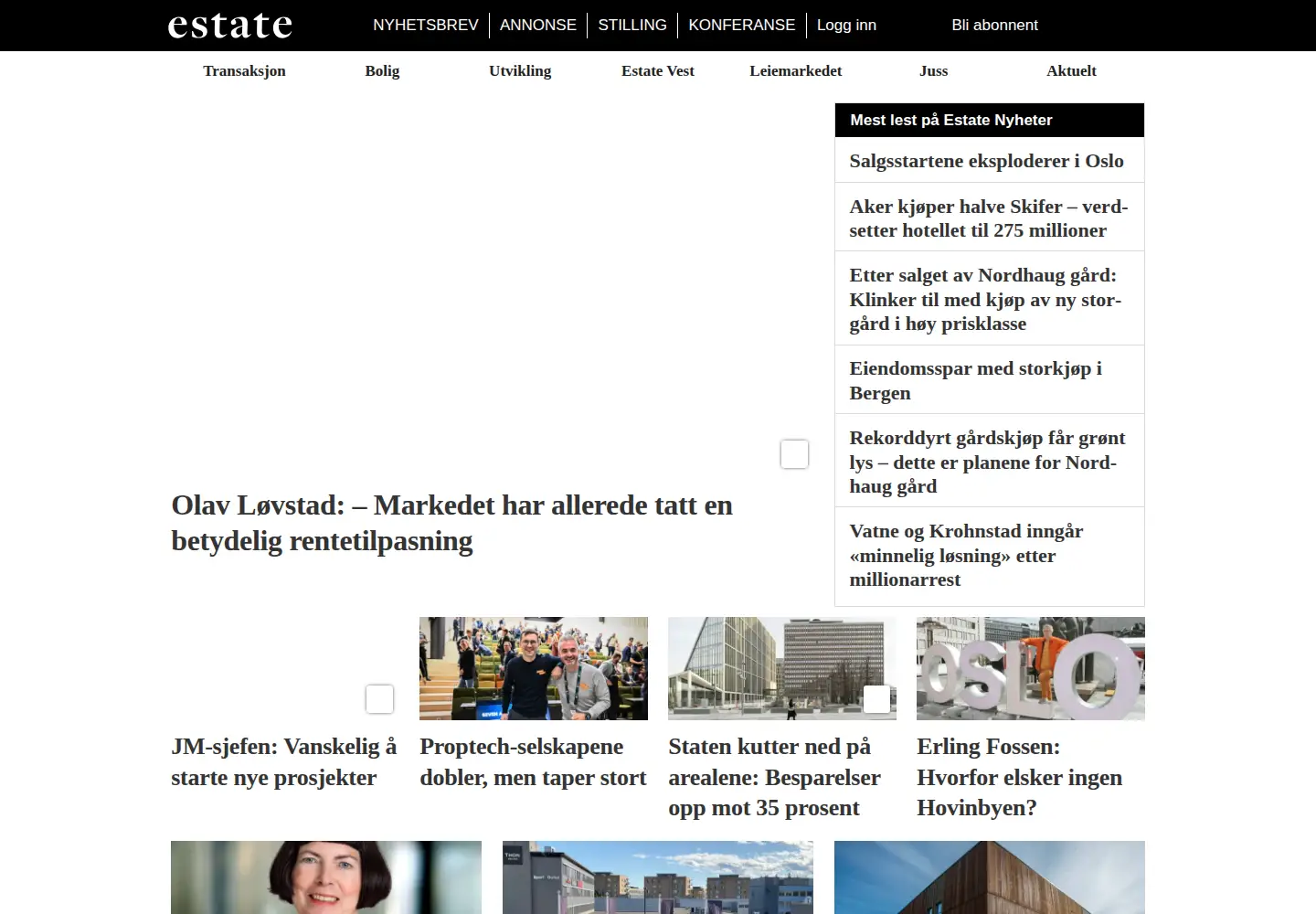This screenshot has width=1316, height=914.
Task: Open Proptech-selskapene dobler headline
Action: click(533, 761)
